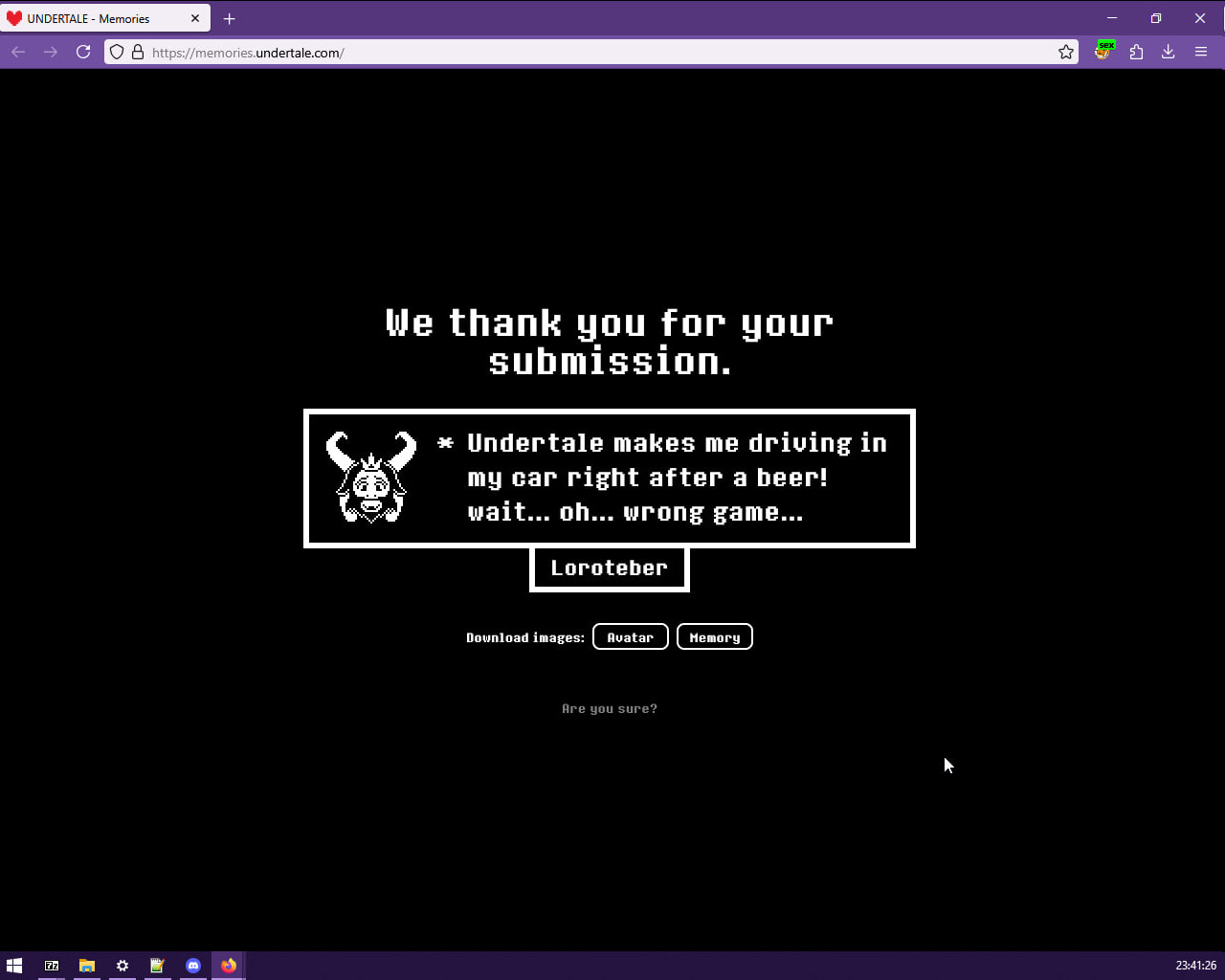Minimize the Firefox window
The image size is (1225, 980).
click(1112, 18)
